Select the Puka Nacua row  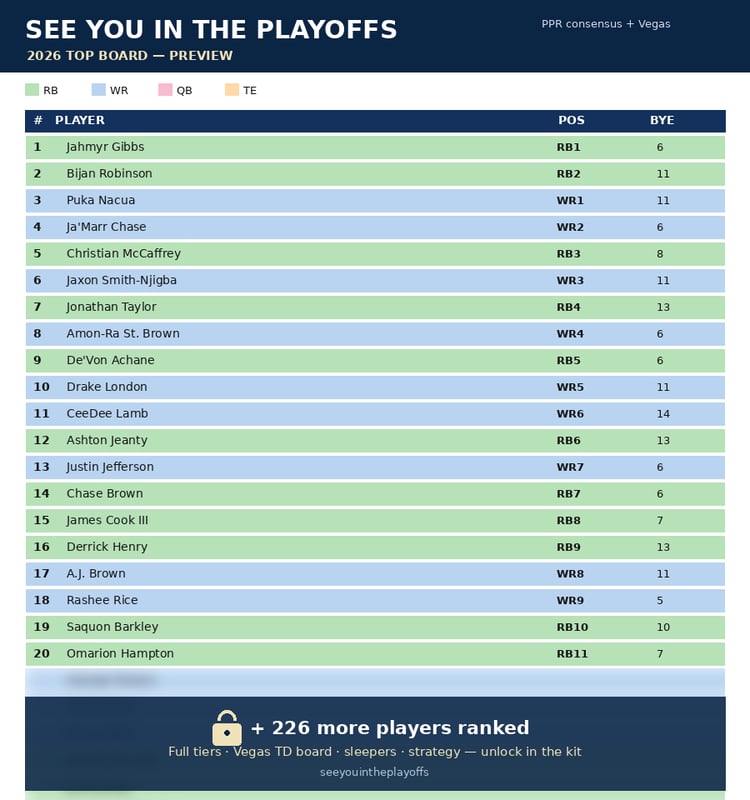pos(375,201)
